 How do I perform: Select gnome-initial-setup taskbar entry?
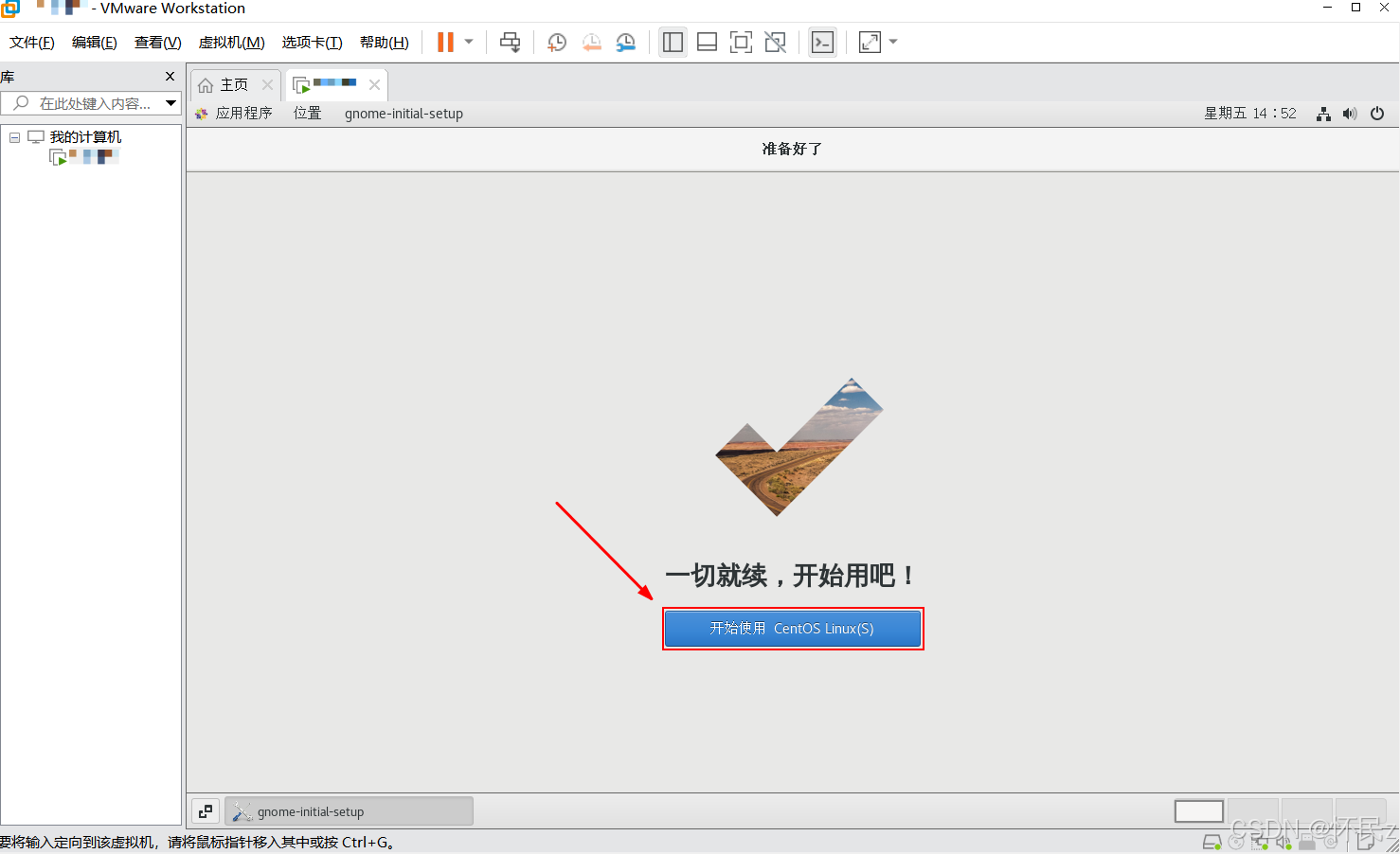[x=349, y=811]
